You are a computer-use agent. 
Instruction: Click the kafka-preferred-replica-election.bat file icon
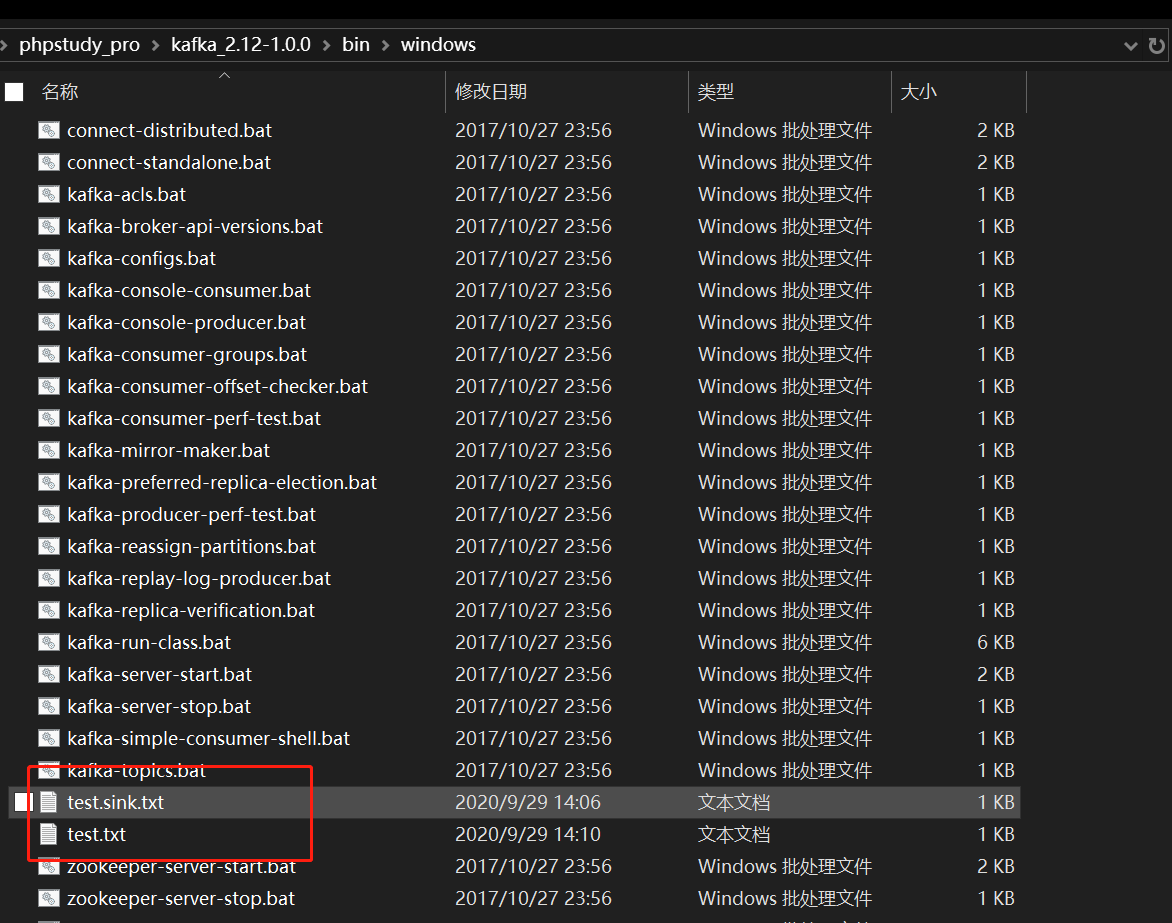coord(49,483)
